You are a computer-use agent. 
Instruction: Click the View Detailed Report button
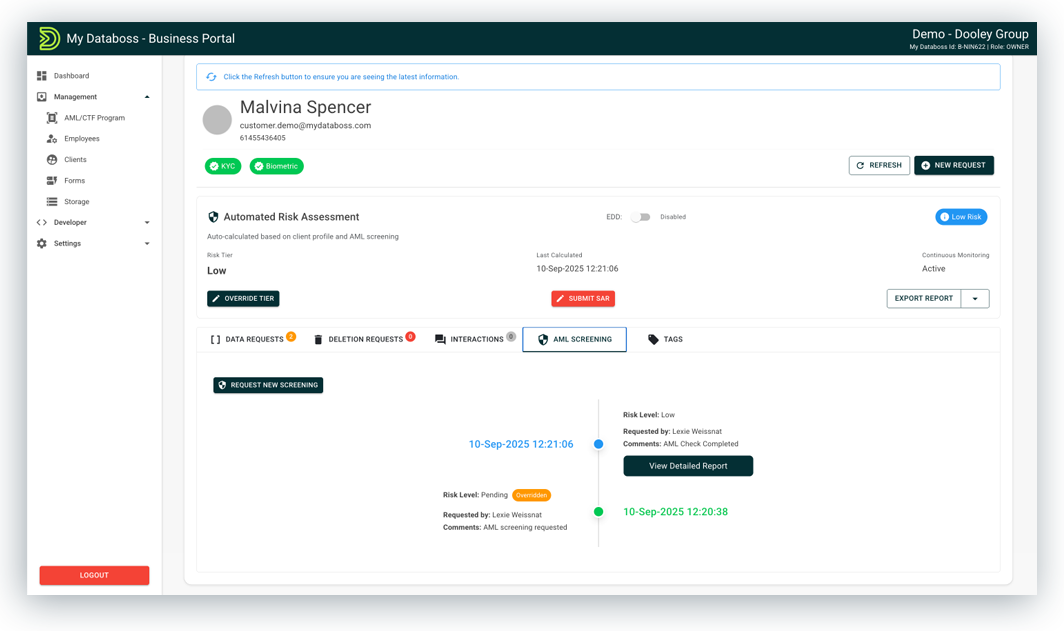pos(688,465)
